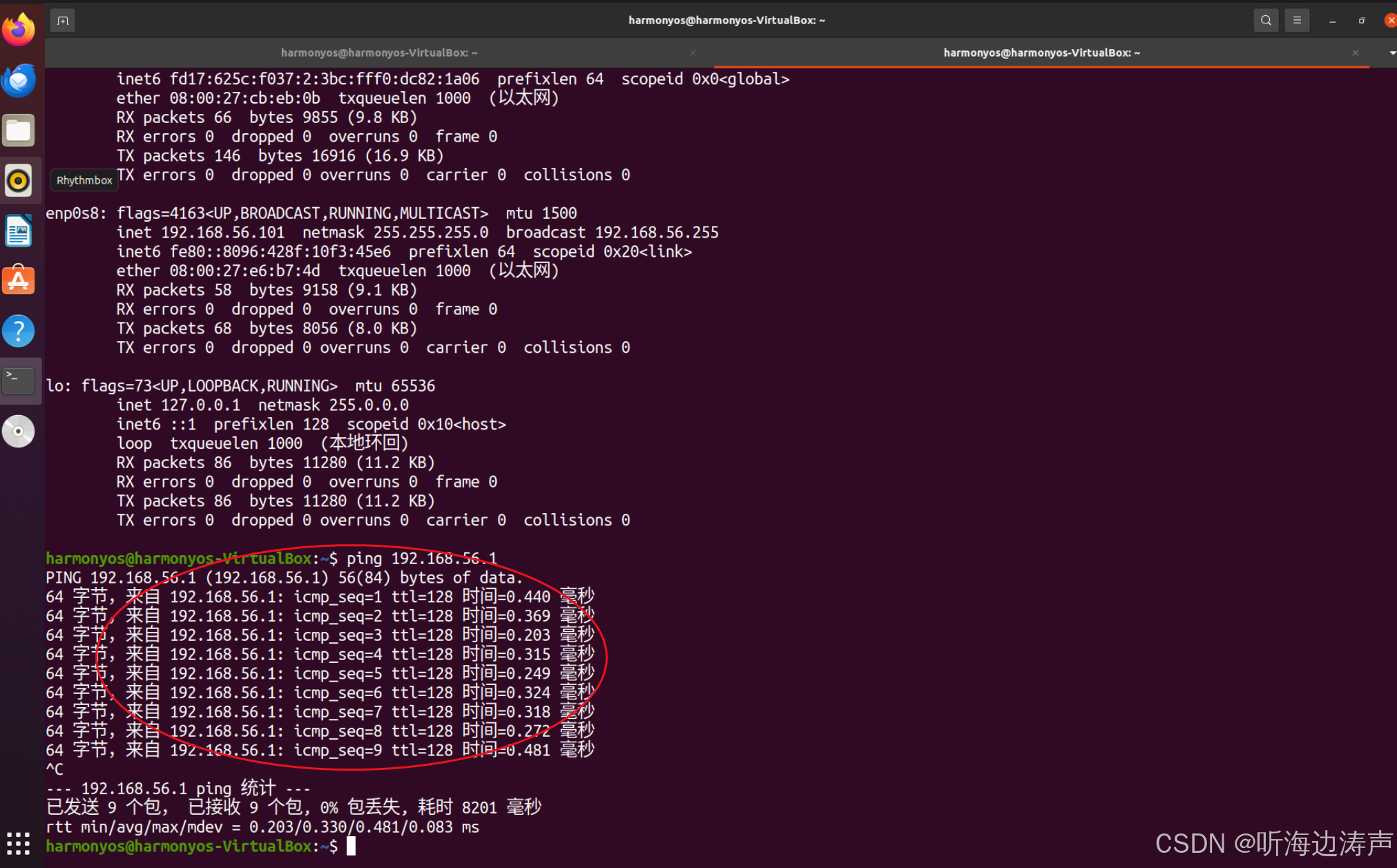
Task: Click the '--- 192.168.56.1 ping 统计 ---' line
Action: [x=178, y=789]
